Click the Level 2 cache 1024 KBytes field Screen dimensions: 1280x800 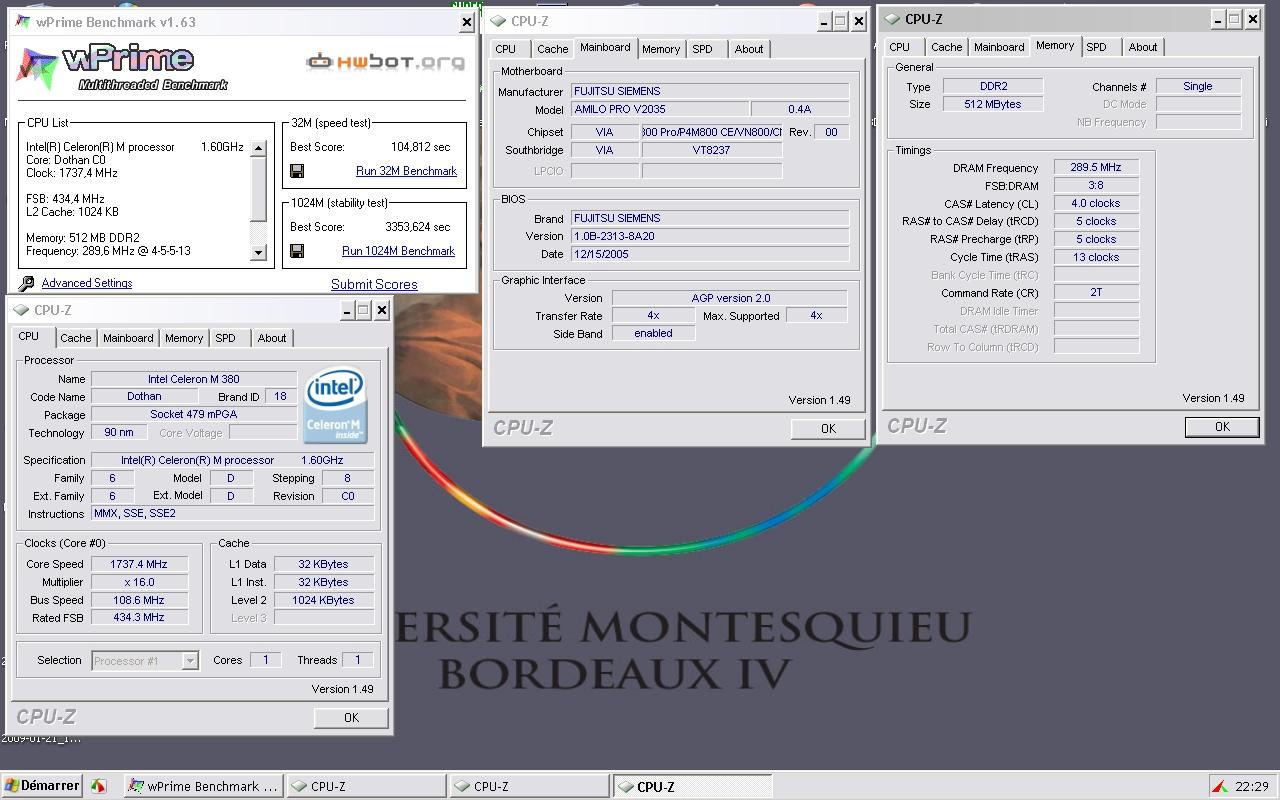click(324, 600)
